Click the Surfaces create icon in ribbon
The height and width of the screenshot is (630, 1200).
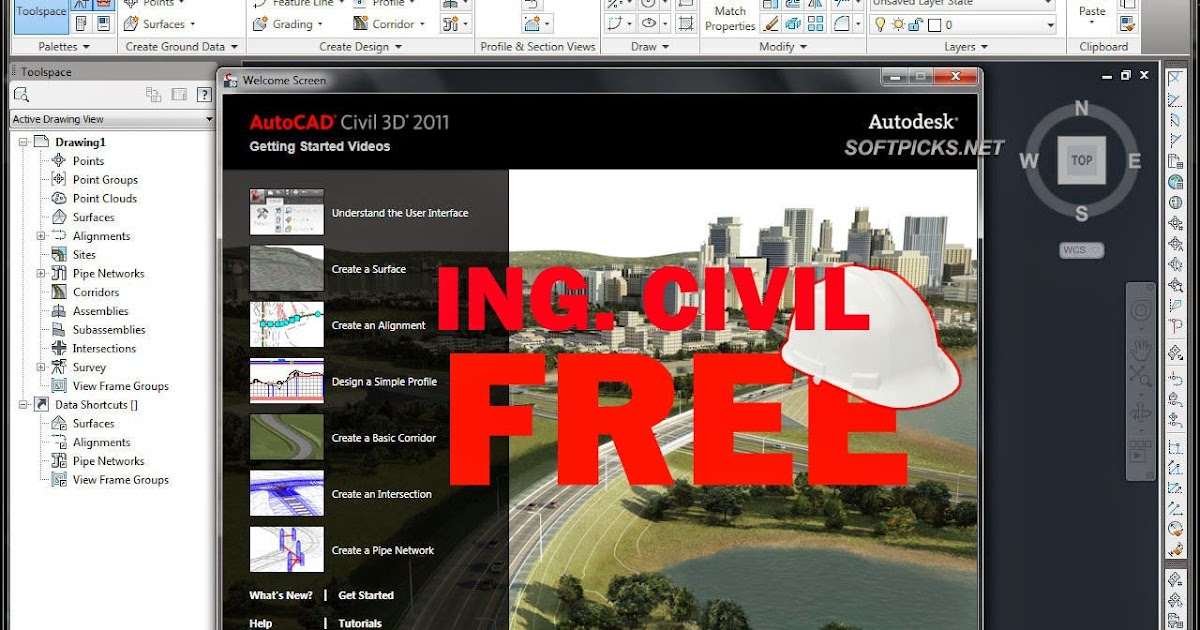click(x=132, y=23)
